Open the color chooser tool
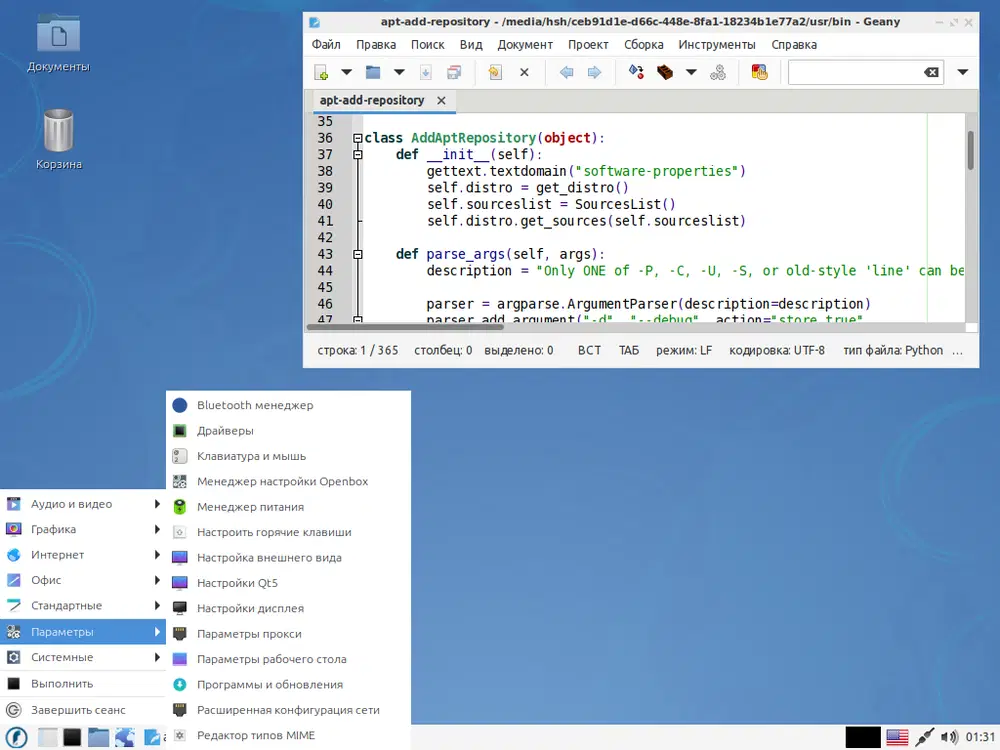The image size is (1000, 750). point(759,72)
